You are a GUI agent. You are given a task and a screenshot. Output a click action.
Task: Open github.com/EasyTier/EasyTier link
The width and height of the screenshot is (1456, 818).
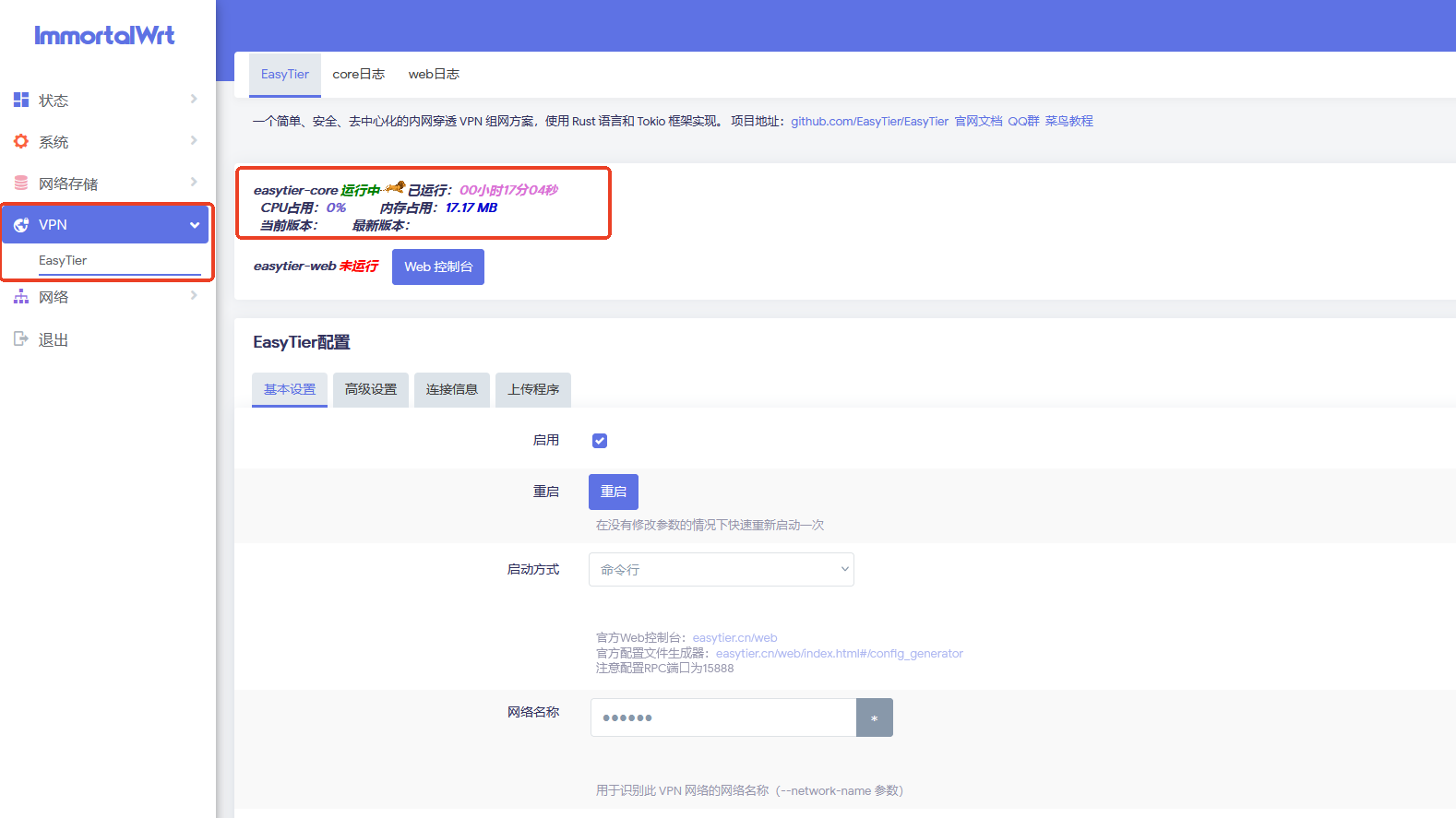(x=869, y=122)
